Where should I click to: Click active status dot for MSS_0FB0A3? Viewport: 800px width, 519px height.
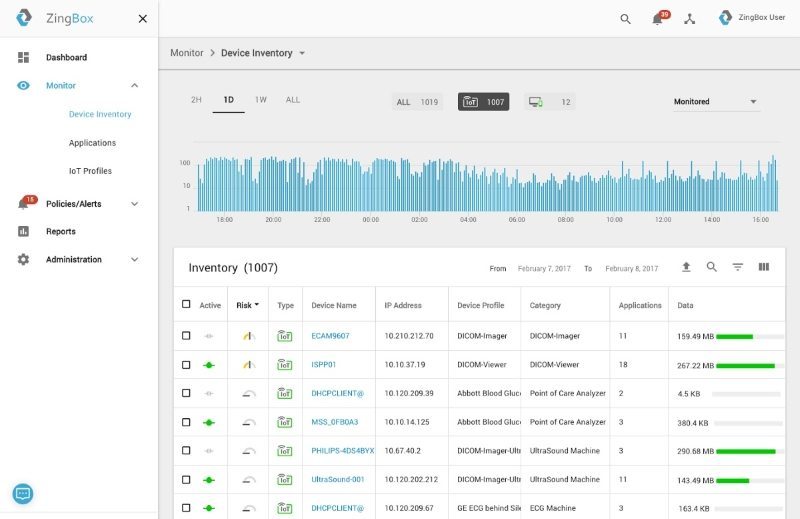209,423
